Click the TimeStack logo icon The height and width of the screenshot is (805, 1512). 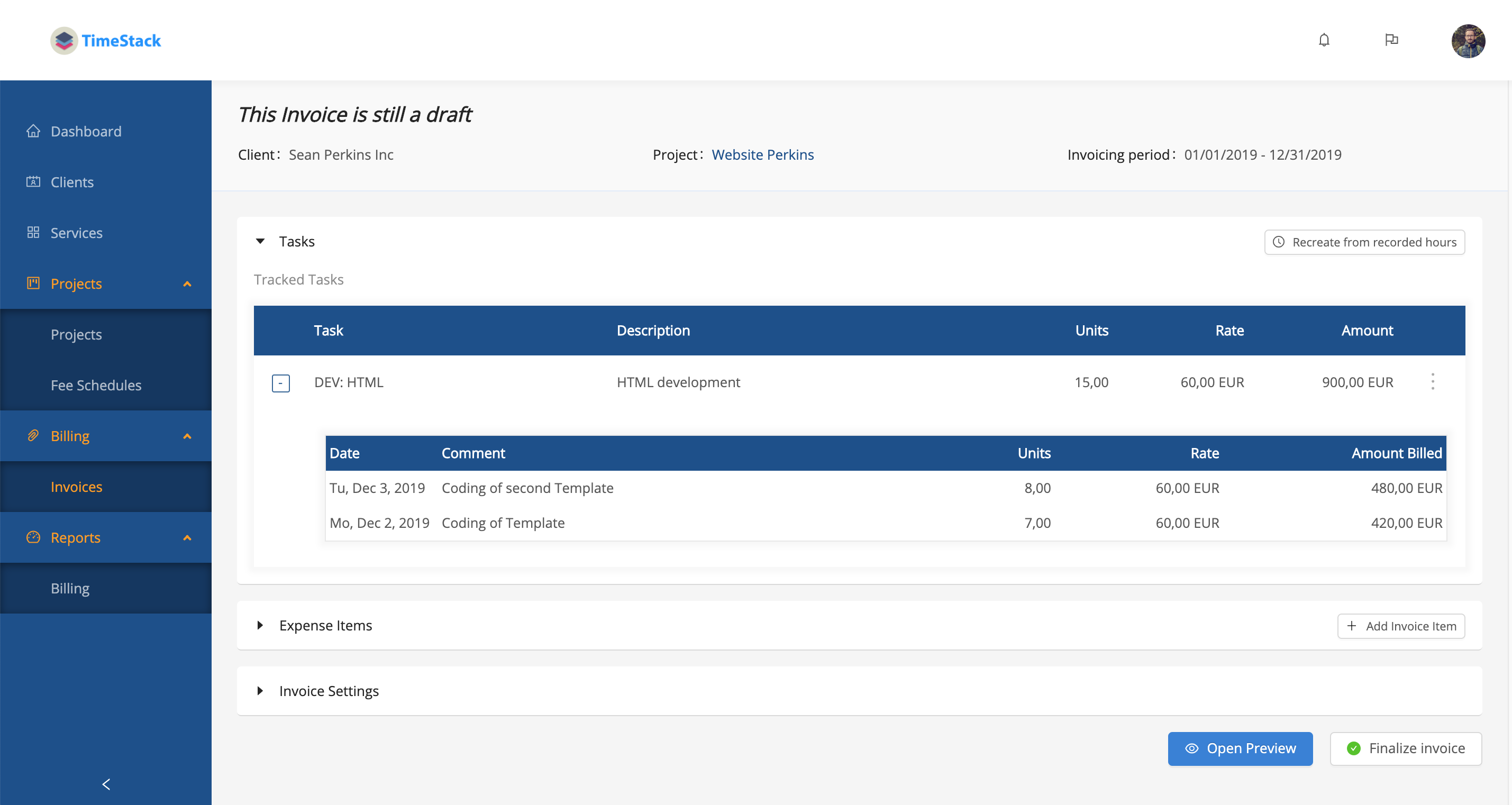(x=64, y=41)
